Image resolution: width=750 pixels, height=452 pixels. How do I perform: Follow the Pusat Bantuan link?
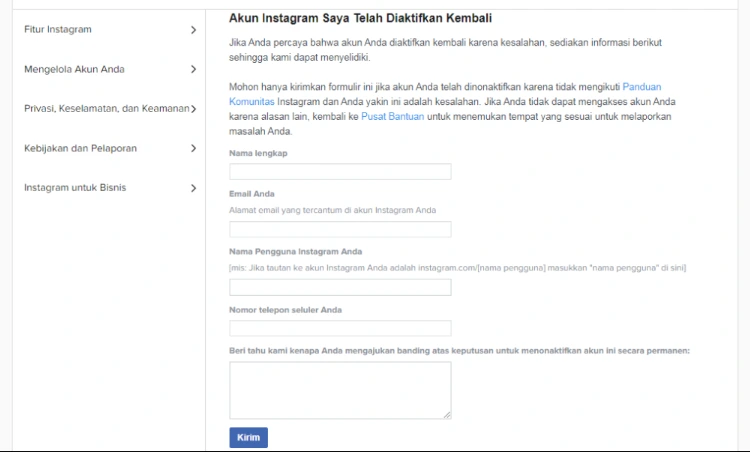[x=392, y=117]
